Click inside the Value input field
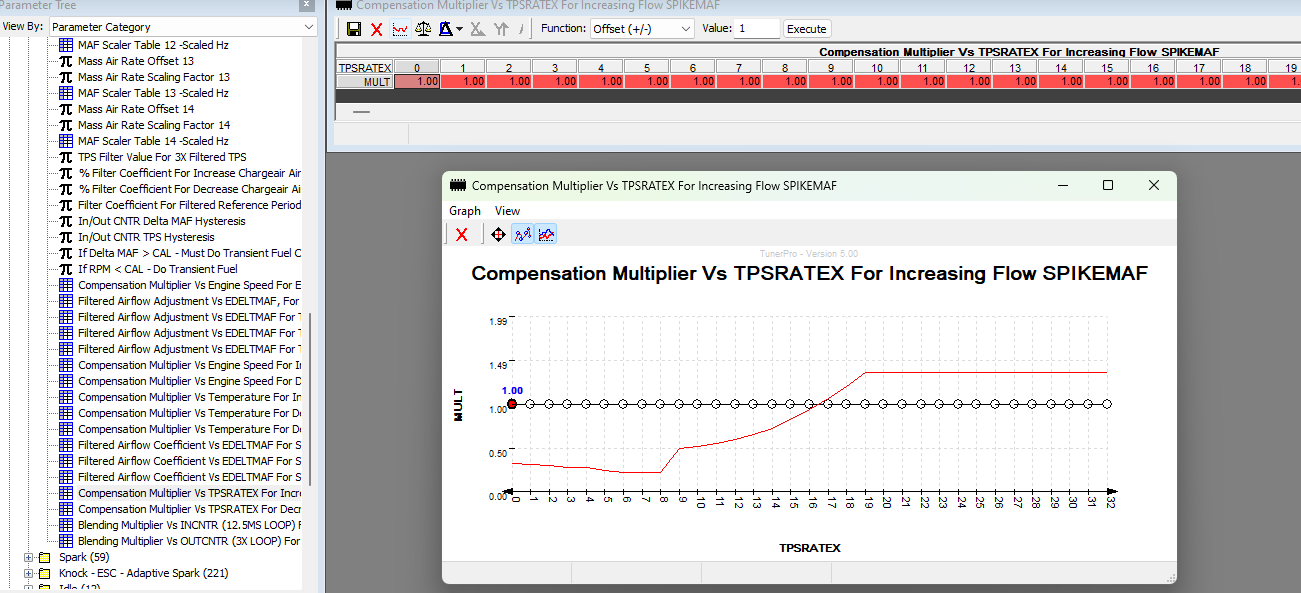This screenshot has width=1301, height=593. pyautogui.click(x=757, y=29)
